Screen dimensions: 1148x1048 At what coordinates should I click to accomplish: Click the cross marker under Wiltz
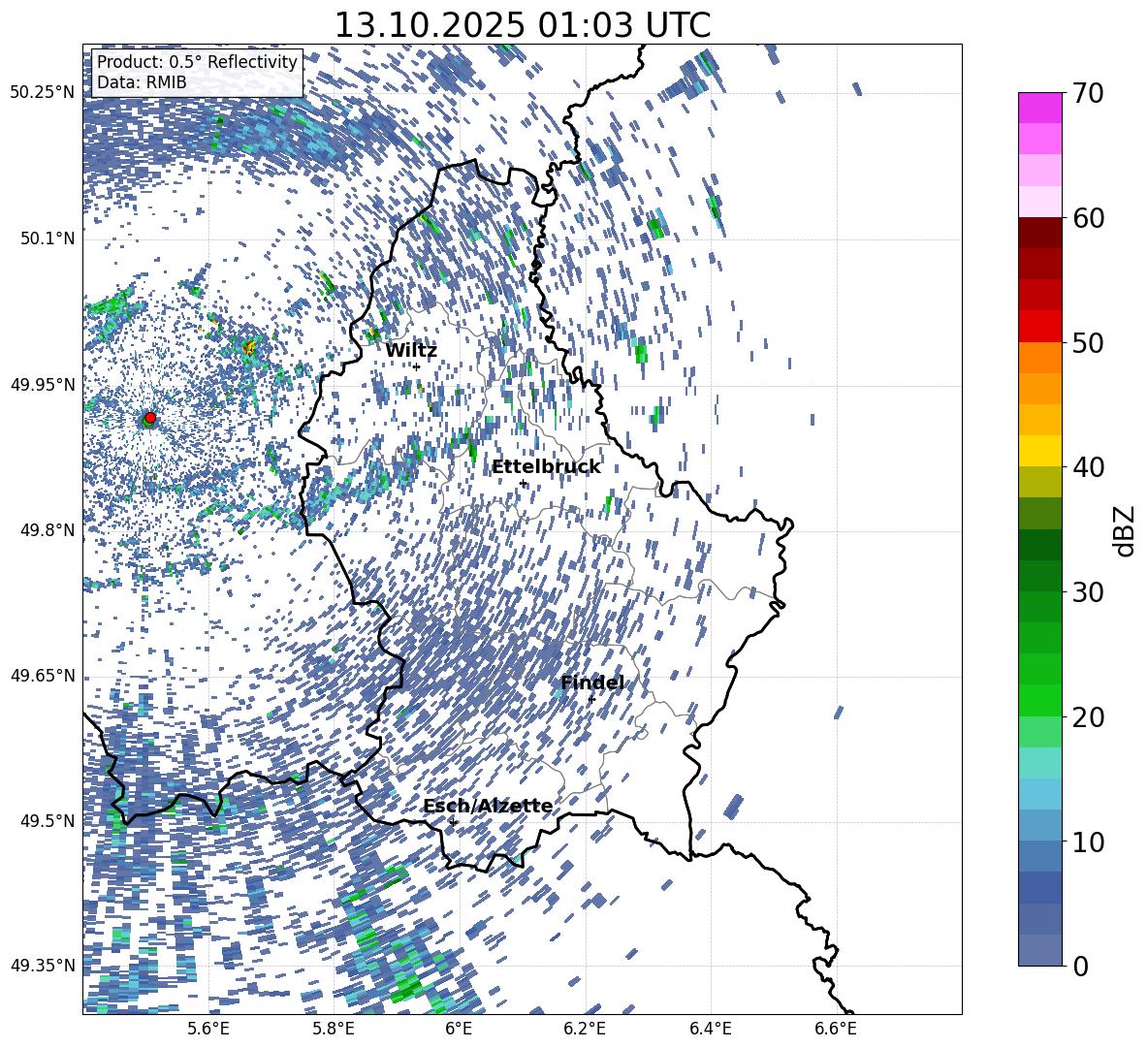tap(417, 366)
